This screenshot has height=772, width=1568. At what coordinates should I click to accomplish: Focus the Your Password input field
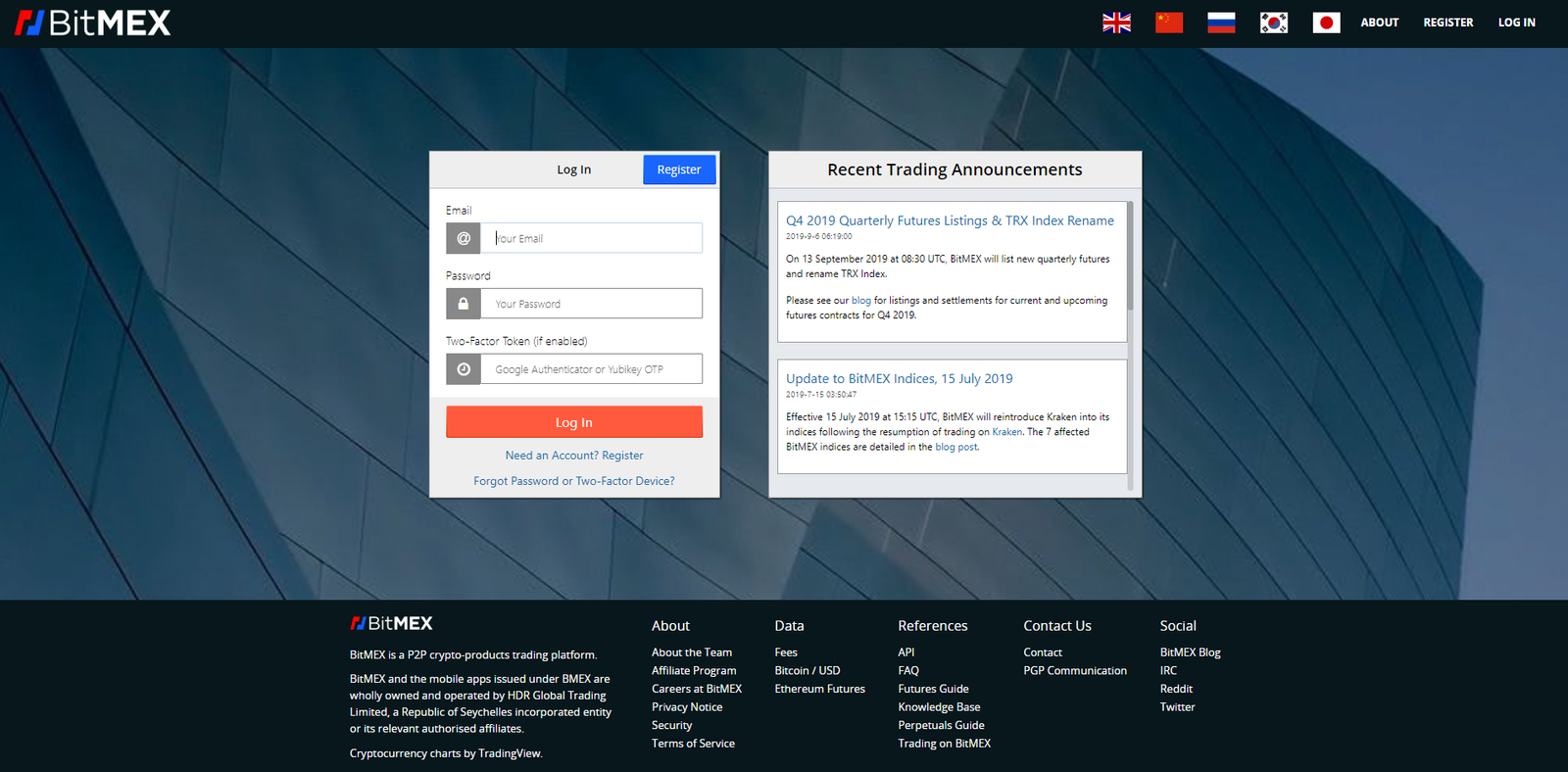coord(591,304)
